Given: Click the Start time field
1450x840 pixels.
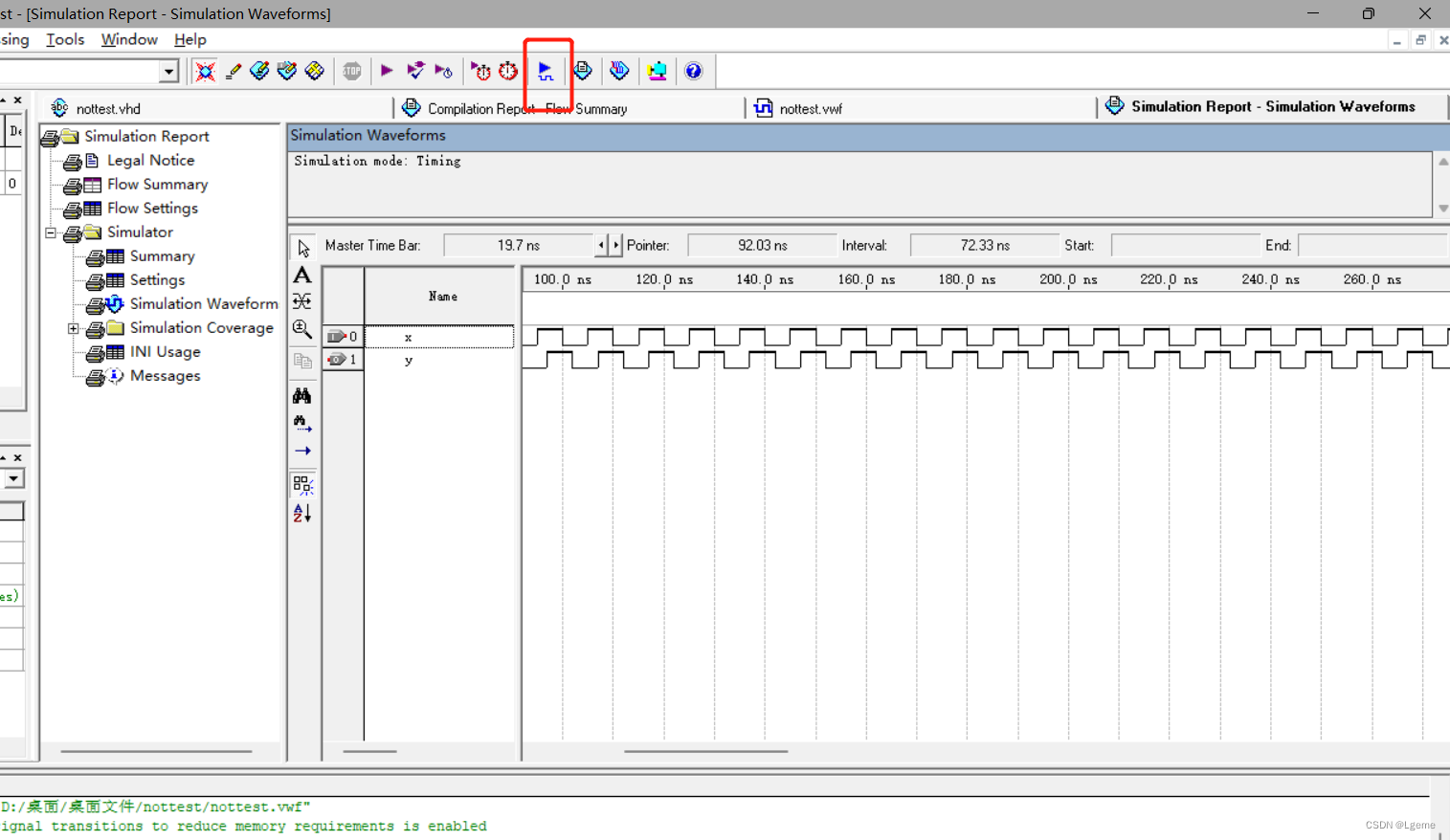Looking at the screenshot, I should click(1185, 245).
